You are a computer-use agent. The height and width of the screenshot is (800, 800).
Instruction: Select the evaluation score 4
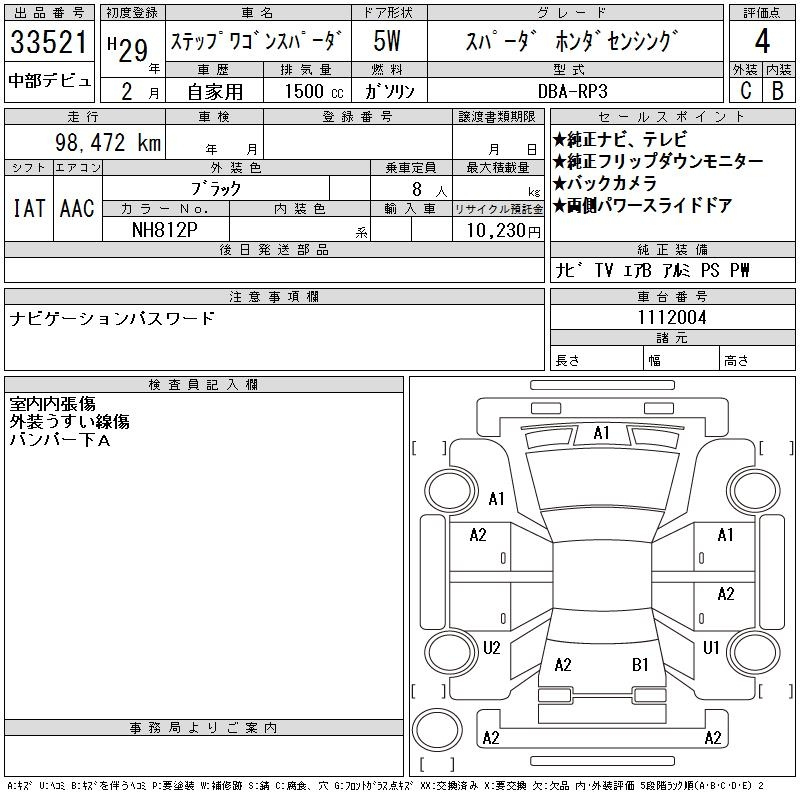pos(762,43)
